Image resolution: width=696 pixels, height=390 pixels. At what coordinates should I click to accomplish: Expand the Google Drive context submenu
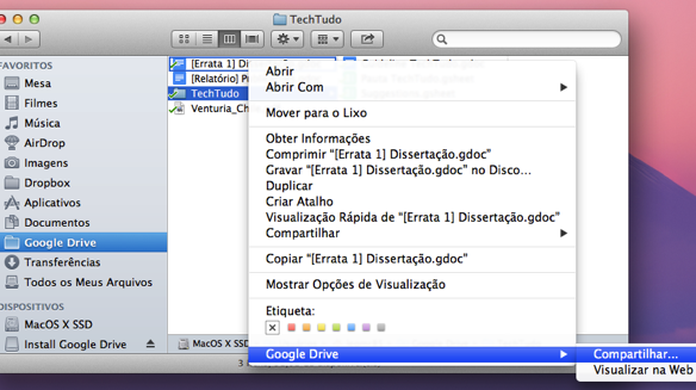pos(412,354)
